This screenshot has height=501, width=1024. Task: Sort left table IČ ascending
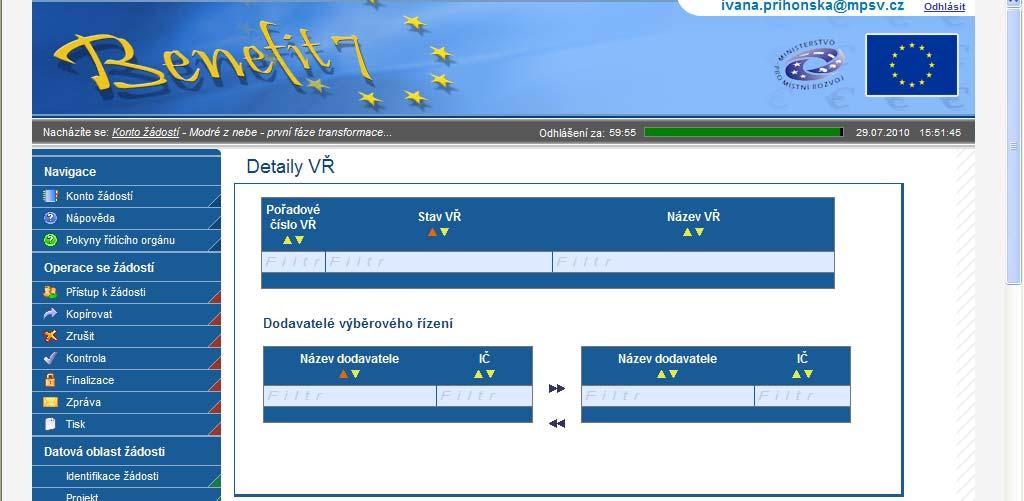[478, 374]
